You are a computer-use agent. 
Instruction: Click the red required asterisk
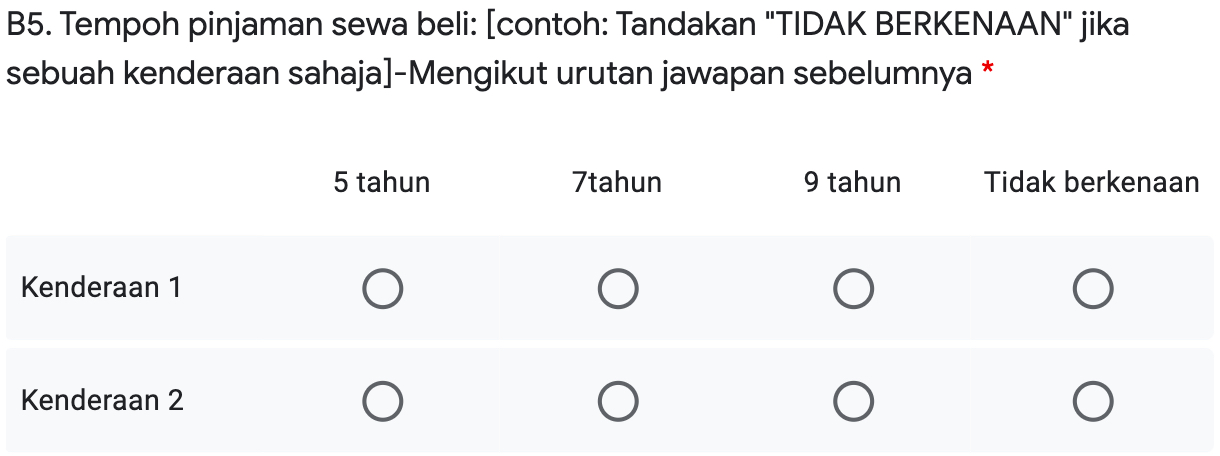988,72
